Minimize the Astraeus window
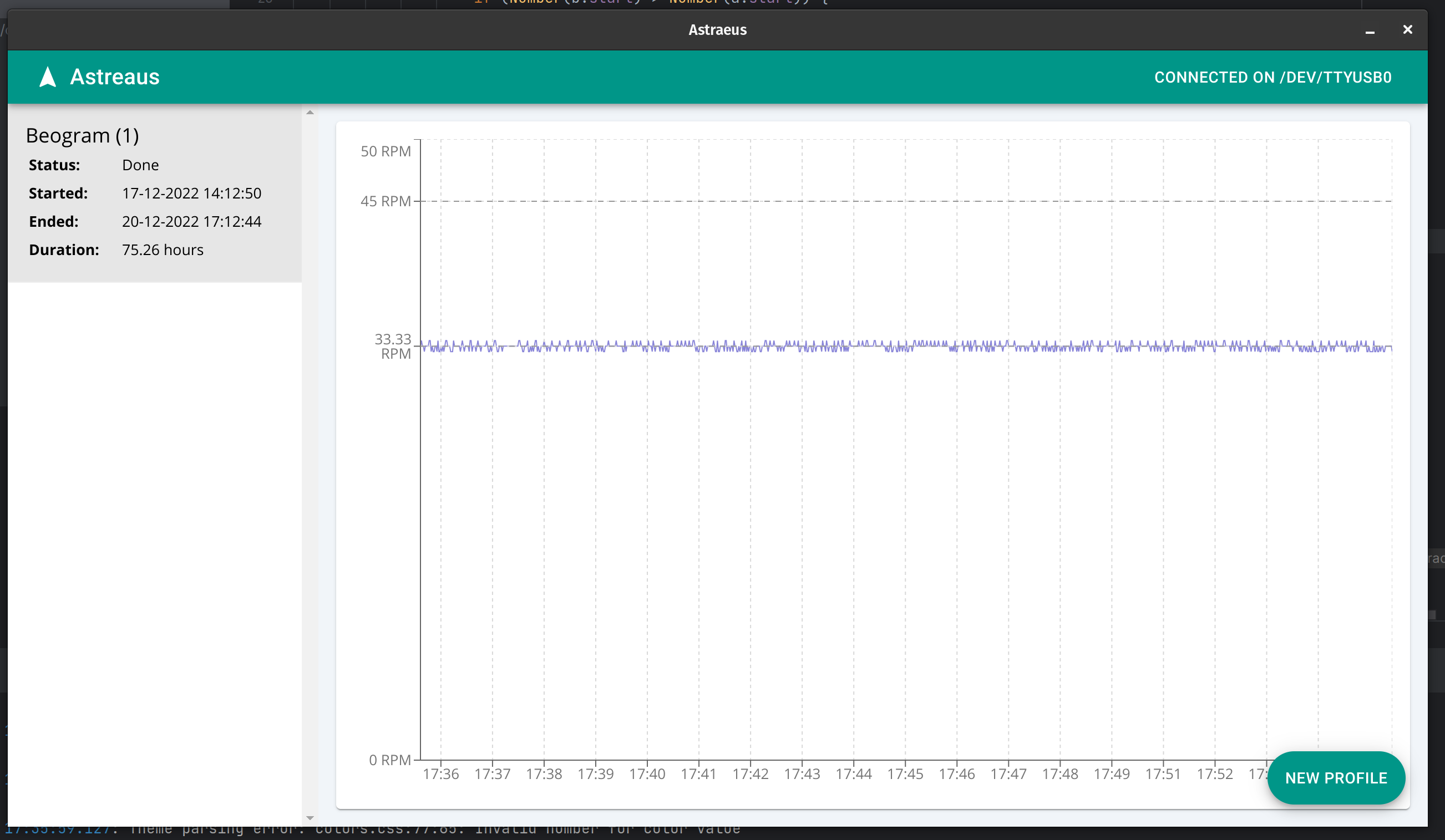 (1370, 30)
